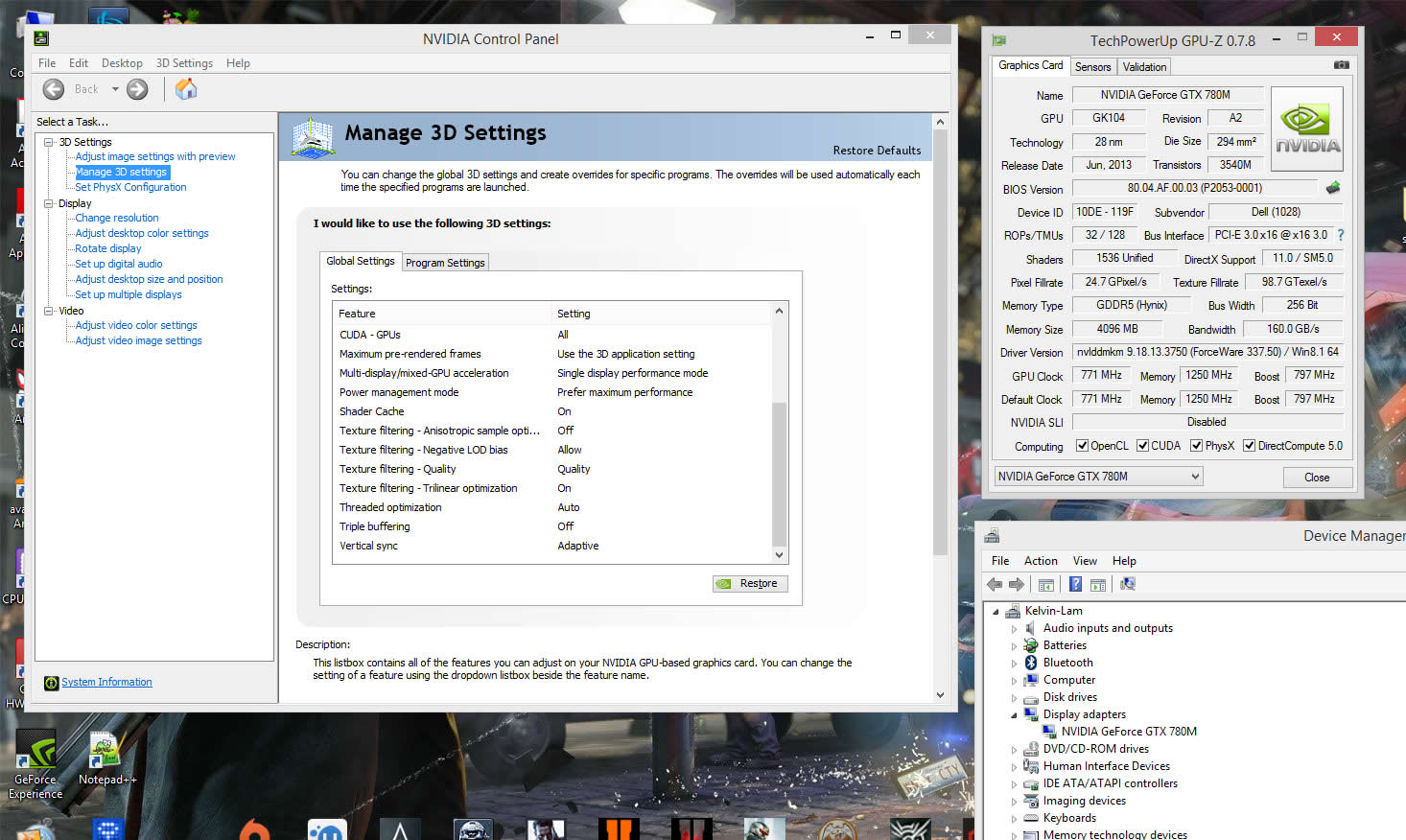Click the GPU-Z title bar icon
Screen dimensions: 1406x840
999,40
